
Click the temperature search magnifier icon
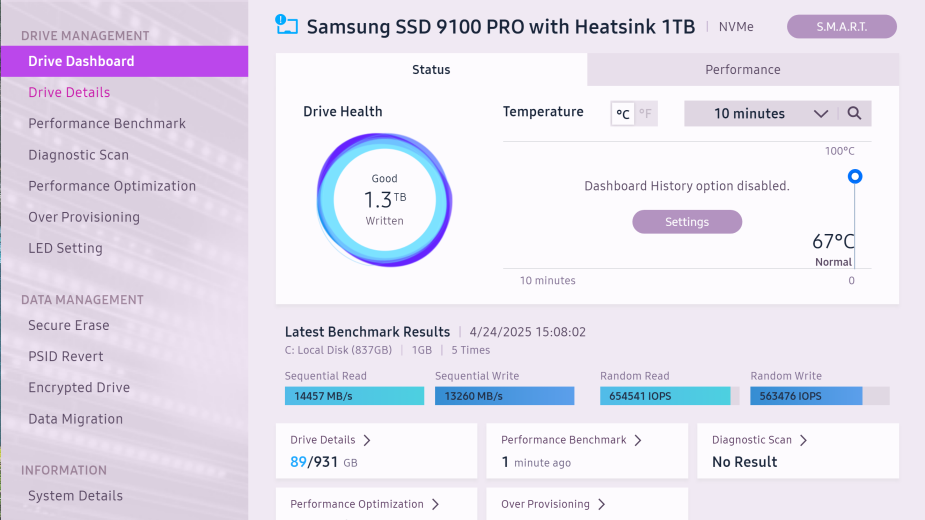[x=854, y=113]
